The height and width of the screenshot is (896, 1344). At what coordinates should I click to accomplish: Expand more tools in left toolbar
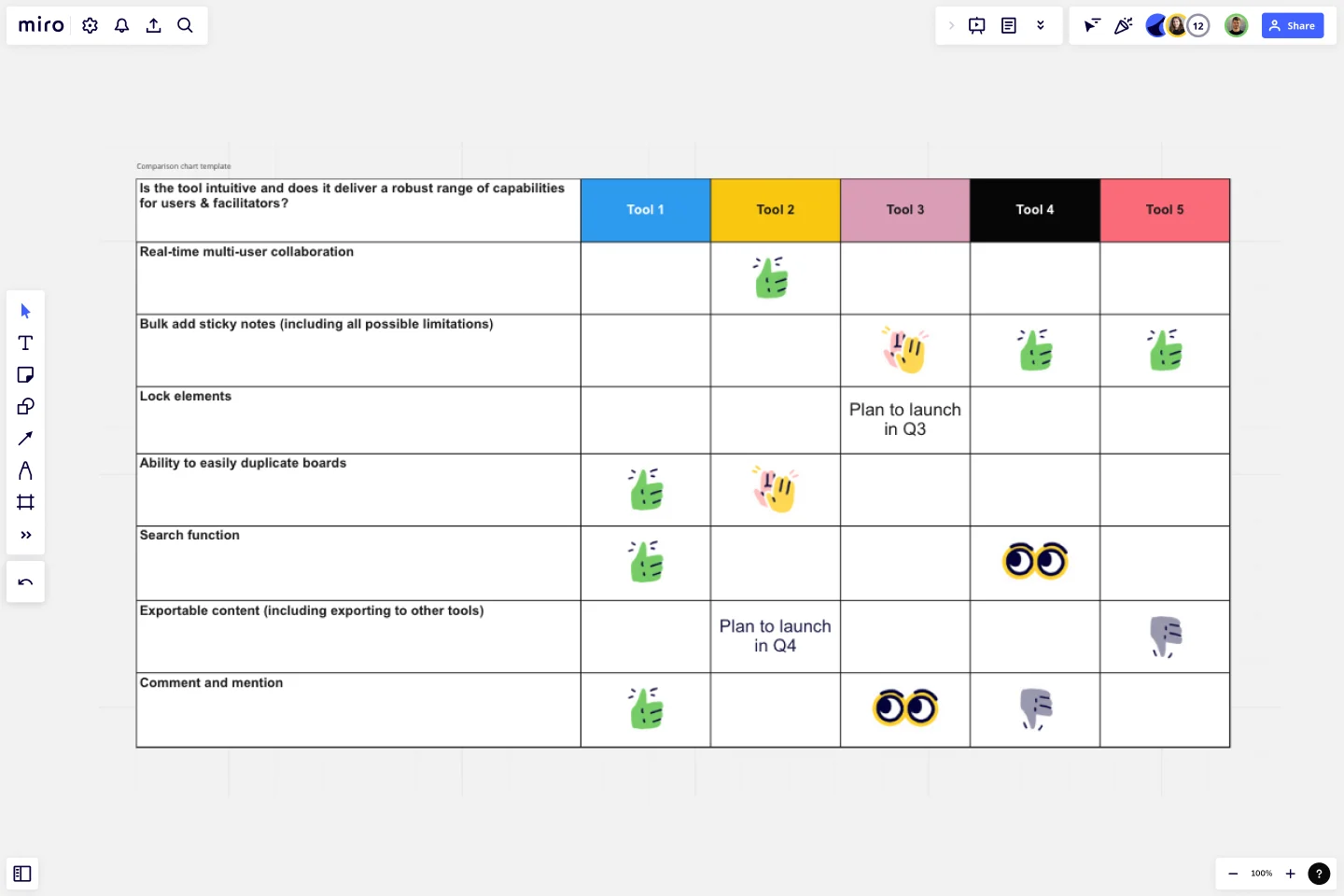tap(25, 535)
